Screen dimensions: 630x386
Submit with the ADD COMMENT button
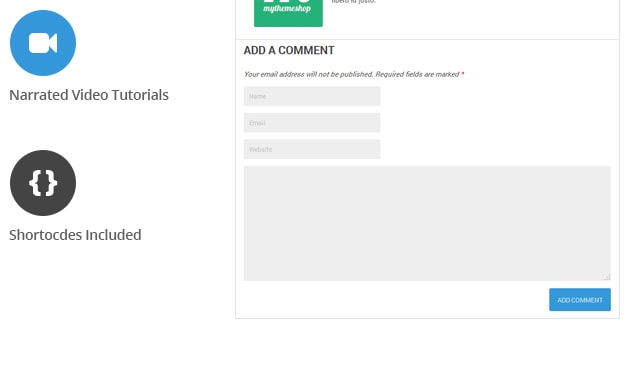click(580, 300)
